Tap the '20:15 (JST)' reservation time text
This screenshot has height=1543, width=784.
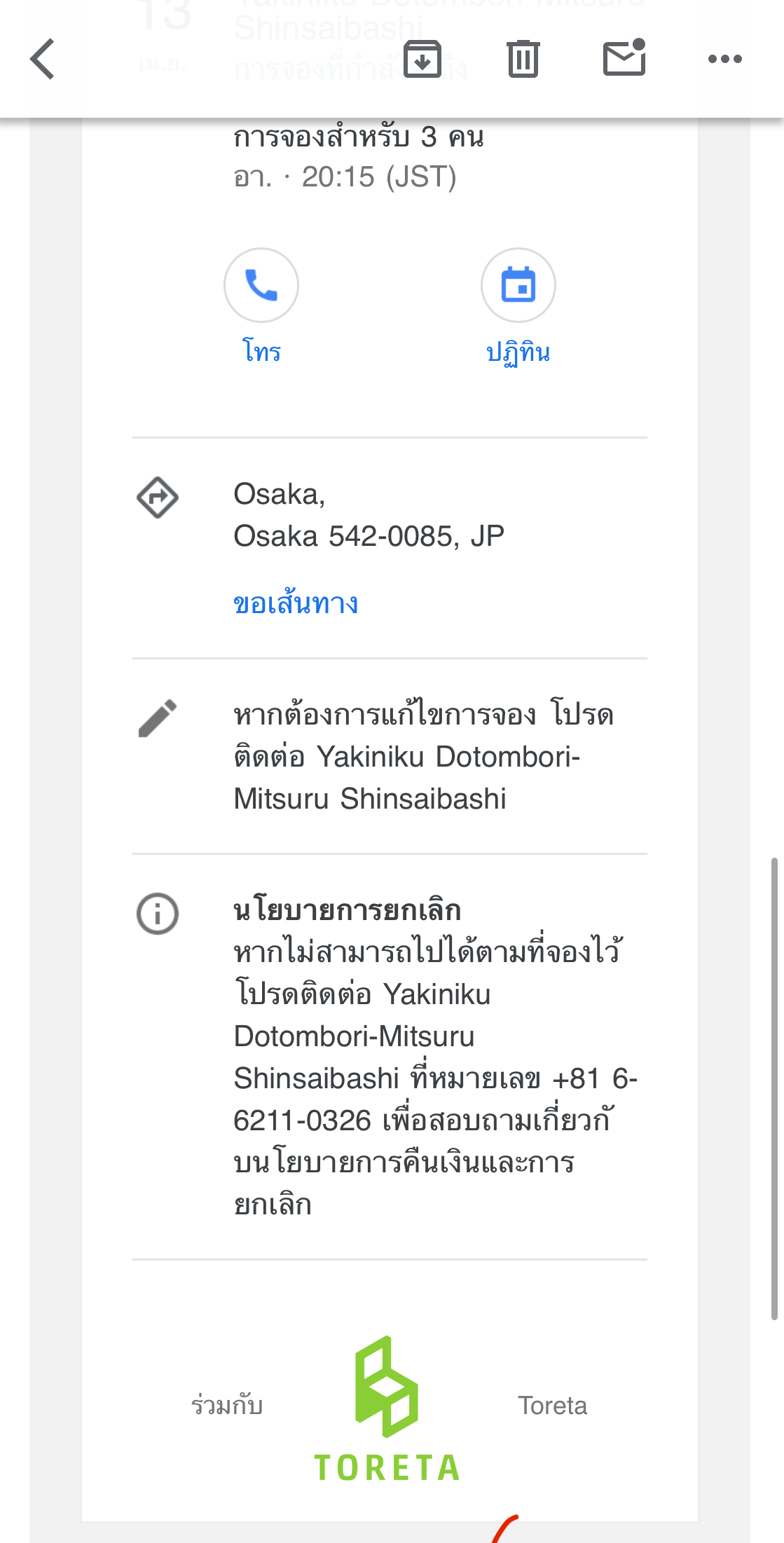(379, 177)
